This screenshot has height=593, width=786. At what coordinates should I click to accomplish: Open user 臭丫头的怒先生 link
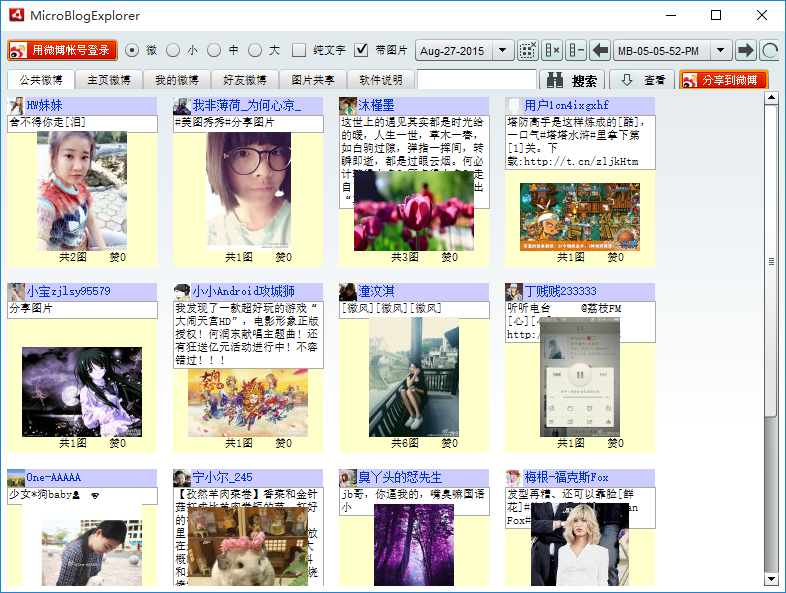(x=400, y=477)
